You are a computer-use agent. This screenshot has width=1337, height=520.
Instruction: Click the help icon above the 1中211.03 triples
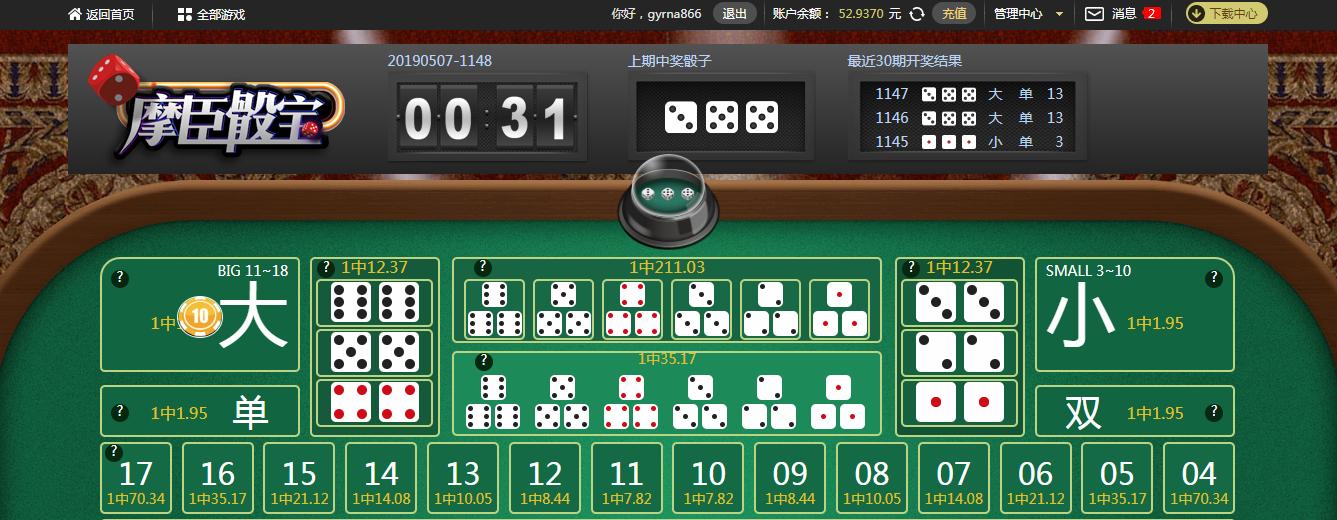483,267
